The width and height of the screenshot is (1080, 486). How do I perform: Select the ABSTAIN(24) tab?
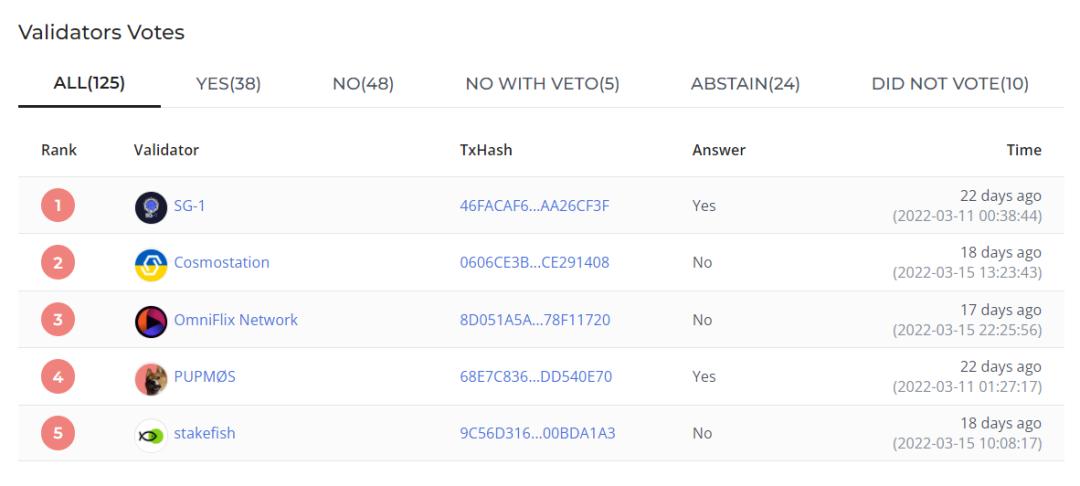pos(745,85)
